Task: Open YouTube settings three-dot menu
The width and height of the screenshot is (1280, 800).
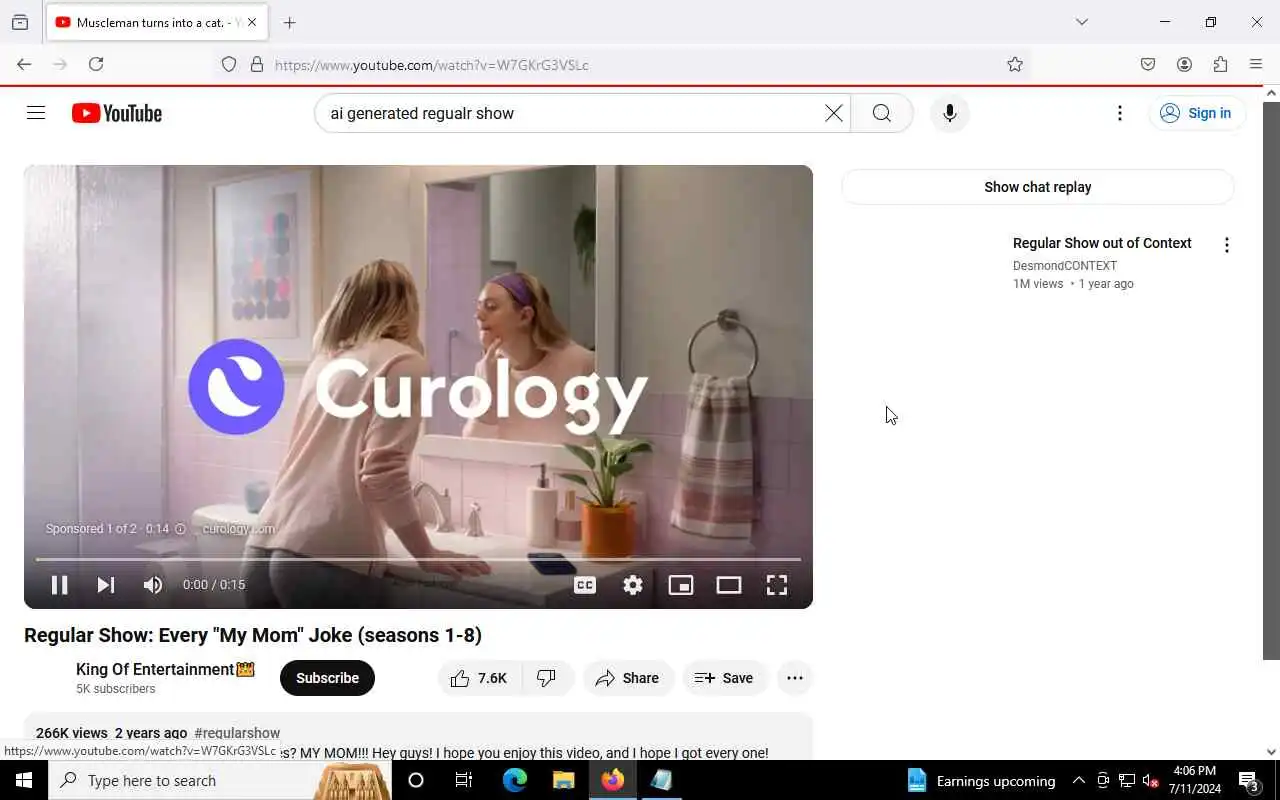Action: [x=1119, y=113]
